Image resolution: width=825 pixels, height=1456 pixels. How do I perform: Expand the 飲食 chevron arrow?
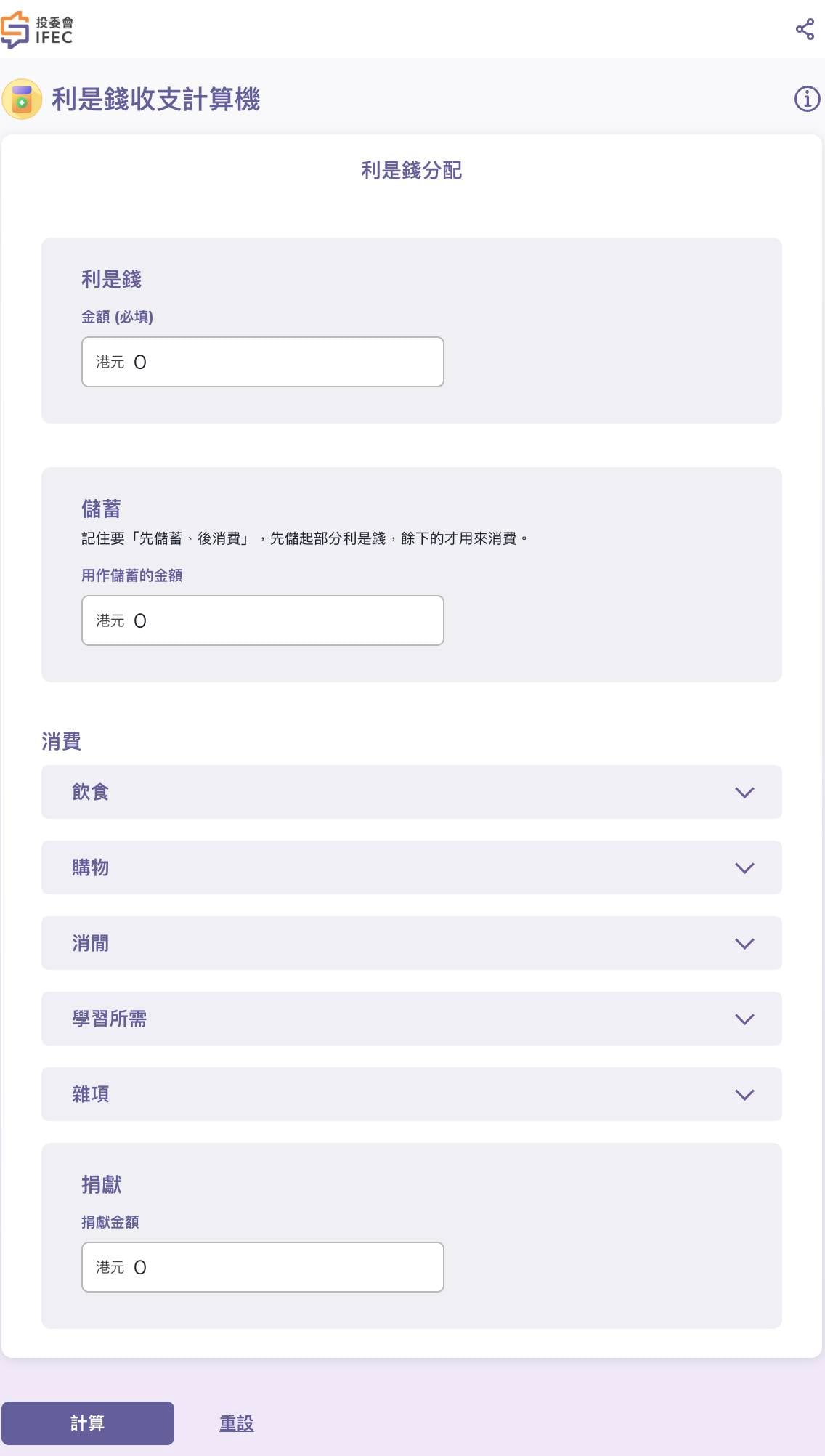(x=744, y=792)
